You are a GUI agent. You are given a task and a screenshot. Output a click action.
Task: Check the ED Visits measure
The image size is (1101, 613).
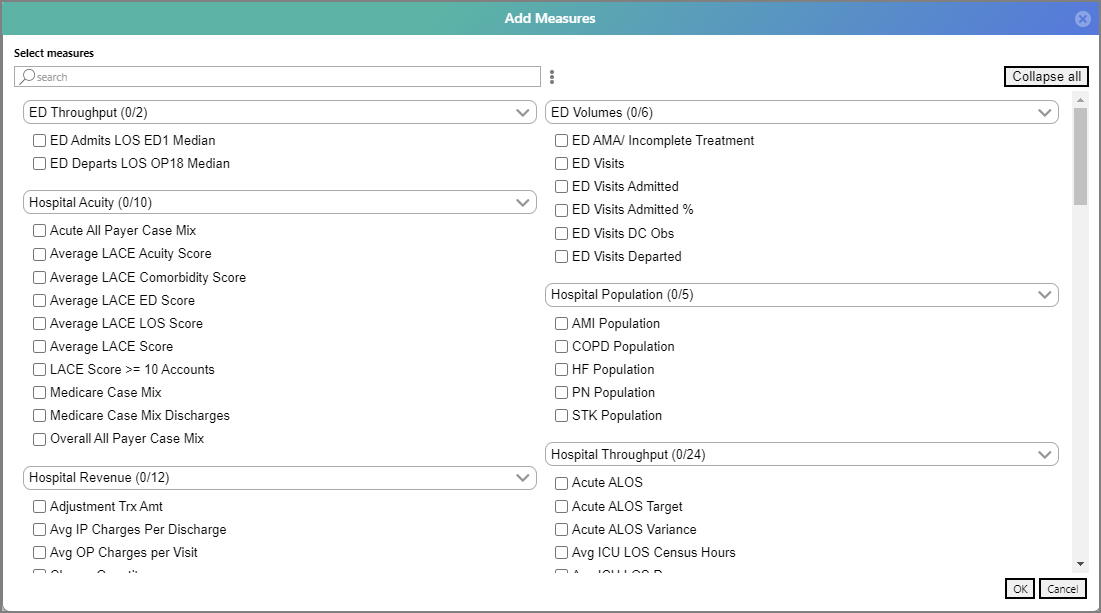561,163
